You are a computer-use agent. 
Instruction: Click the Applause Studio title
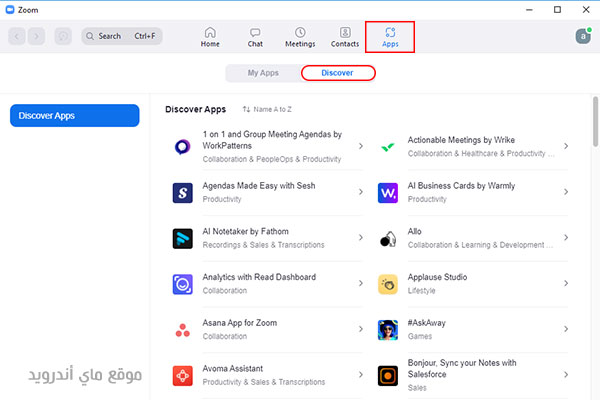point(437,277)
